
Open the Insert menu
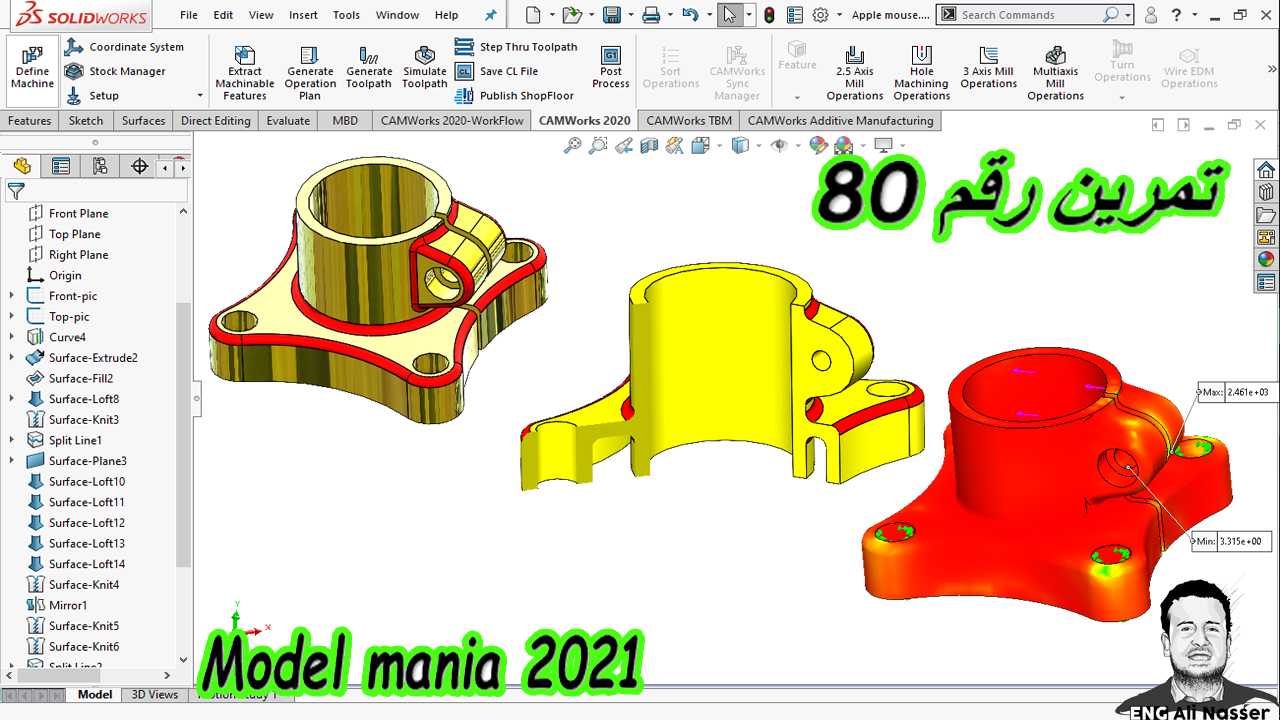click(303, 15)
